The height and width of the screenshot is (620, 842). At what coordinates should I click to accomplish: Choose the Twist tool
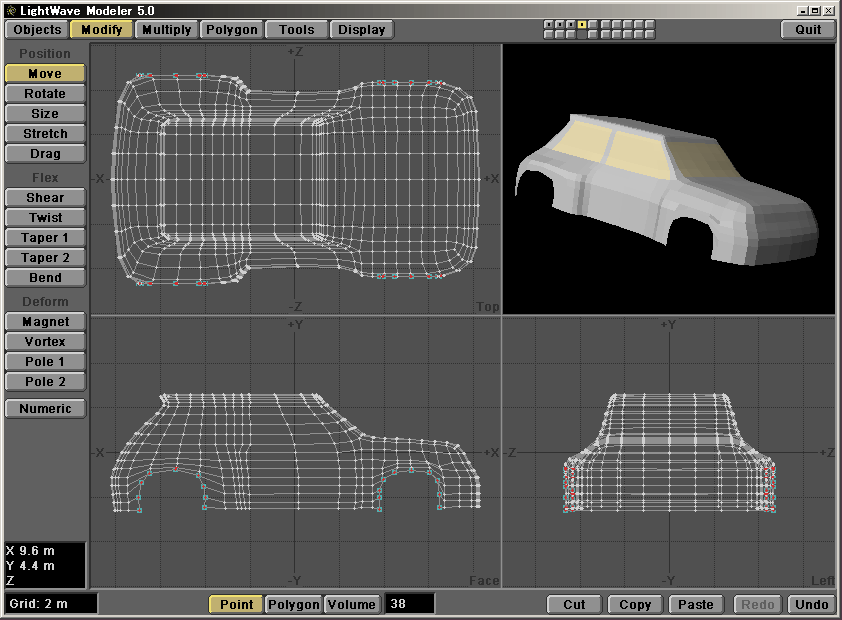tap(45, 218)
